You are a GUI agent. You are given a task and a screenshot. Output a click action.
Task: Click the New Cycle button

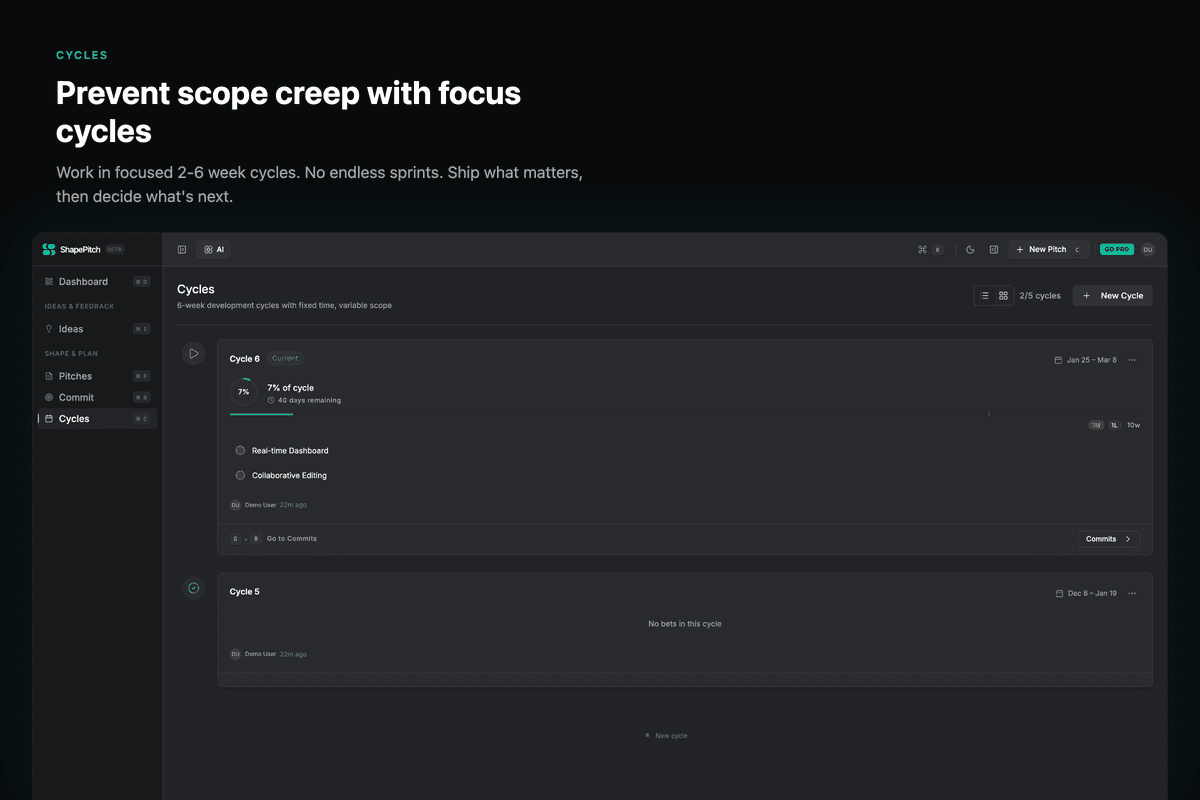(1112, 296)
